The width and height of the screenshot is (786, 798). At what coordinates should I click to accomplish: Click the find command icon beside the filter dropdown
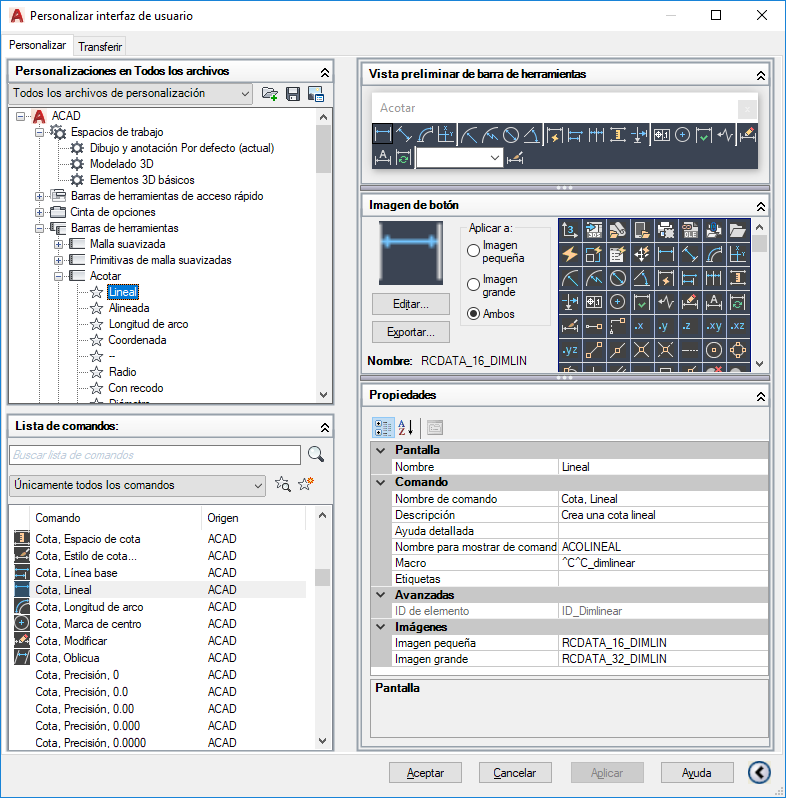pyautogui.click(x=283, y=483)
